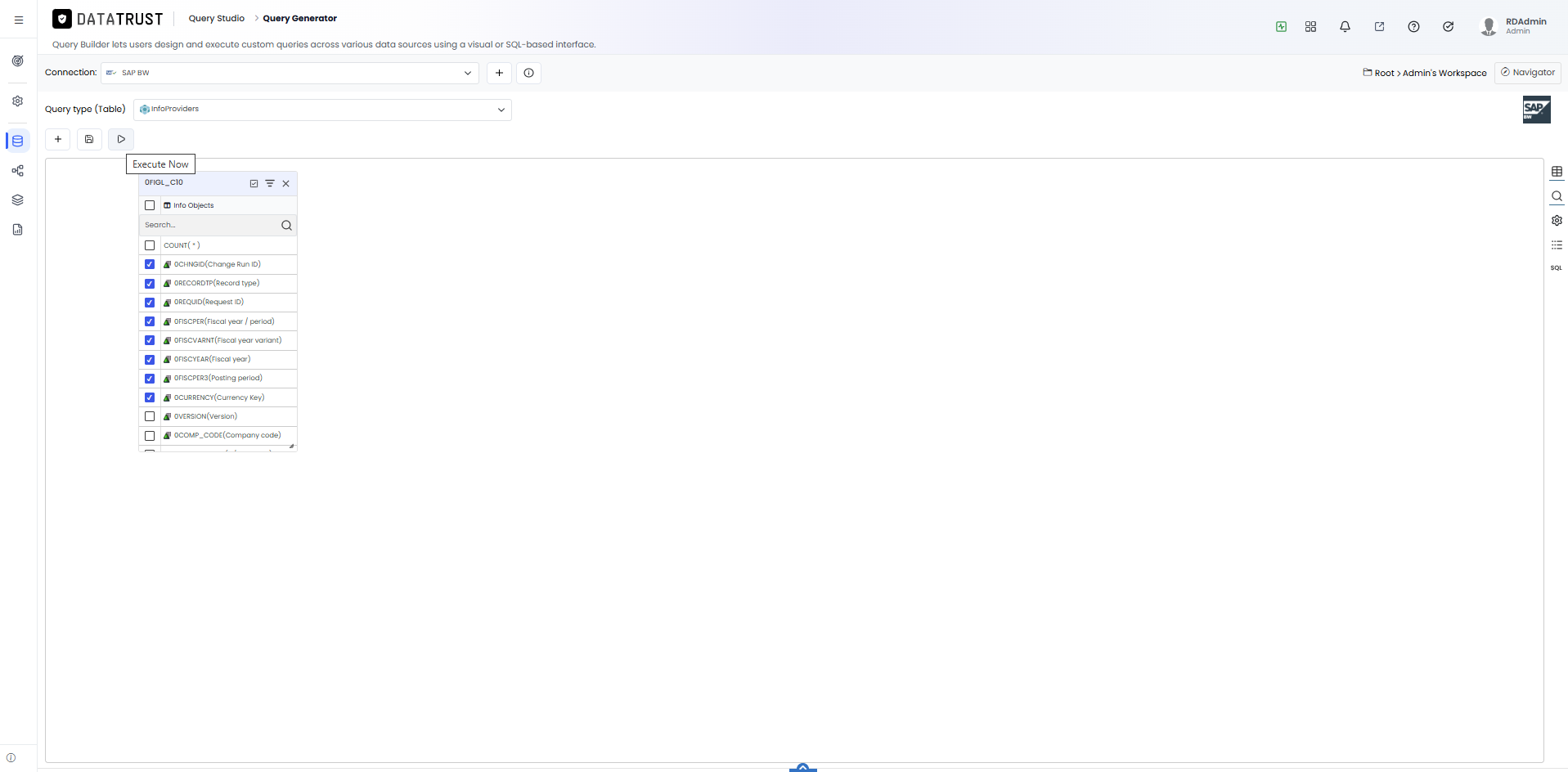Open the hamburger menu in the sidebar
Viewport: 1568px width, 772px height.
tap(18, 20)
